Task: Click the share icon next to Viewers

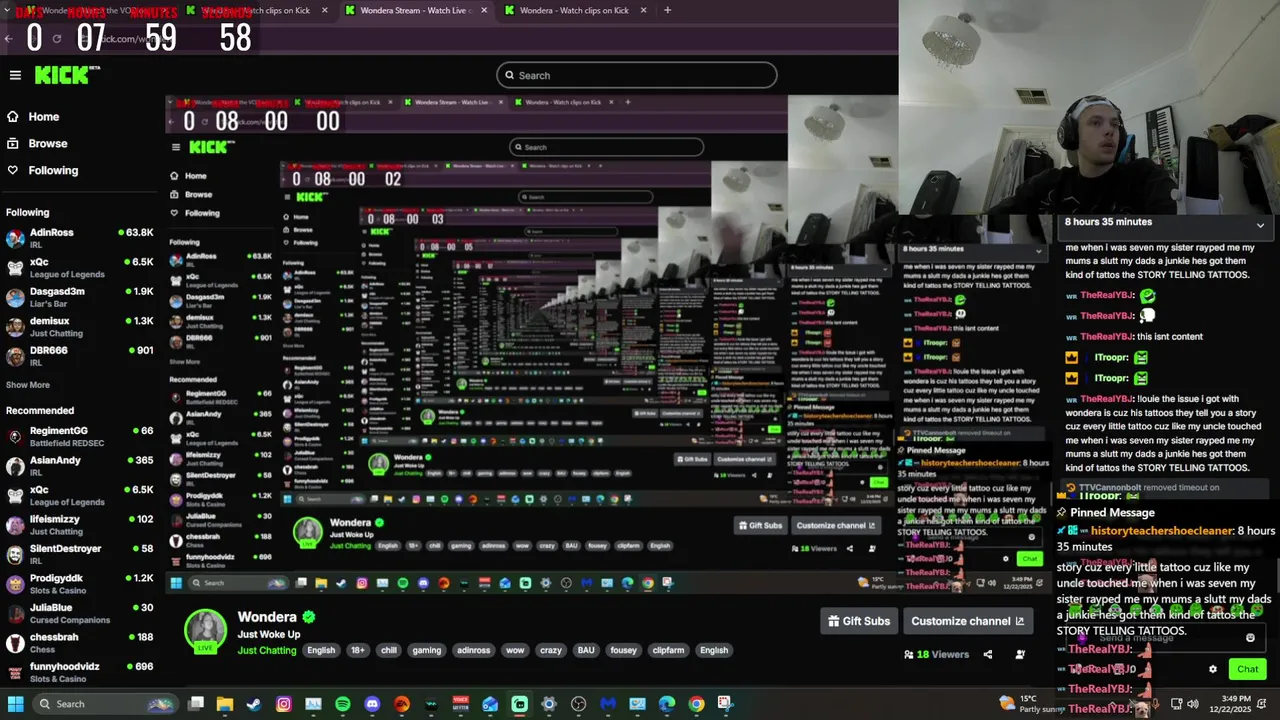Action: point(988,654)
